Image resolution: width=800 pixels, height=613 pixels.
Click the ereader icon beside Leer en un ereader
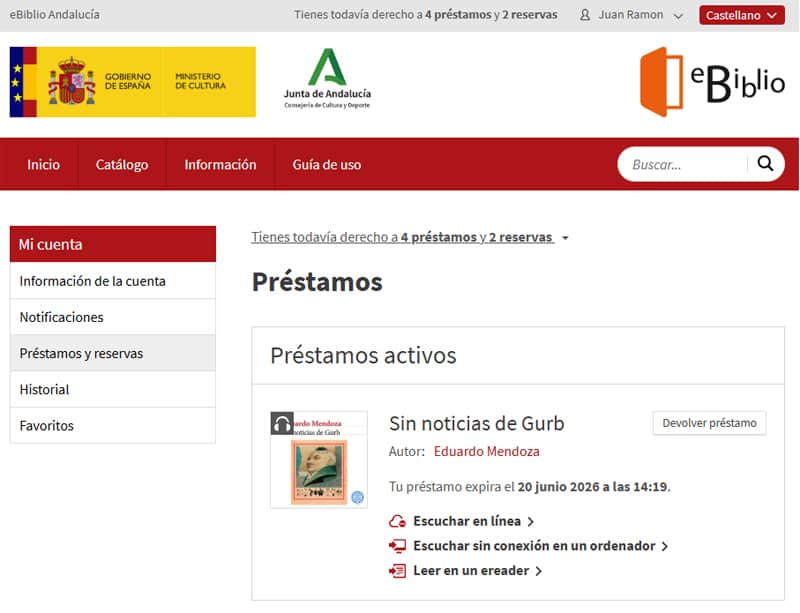coord(397,570)
